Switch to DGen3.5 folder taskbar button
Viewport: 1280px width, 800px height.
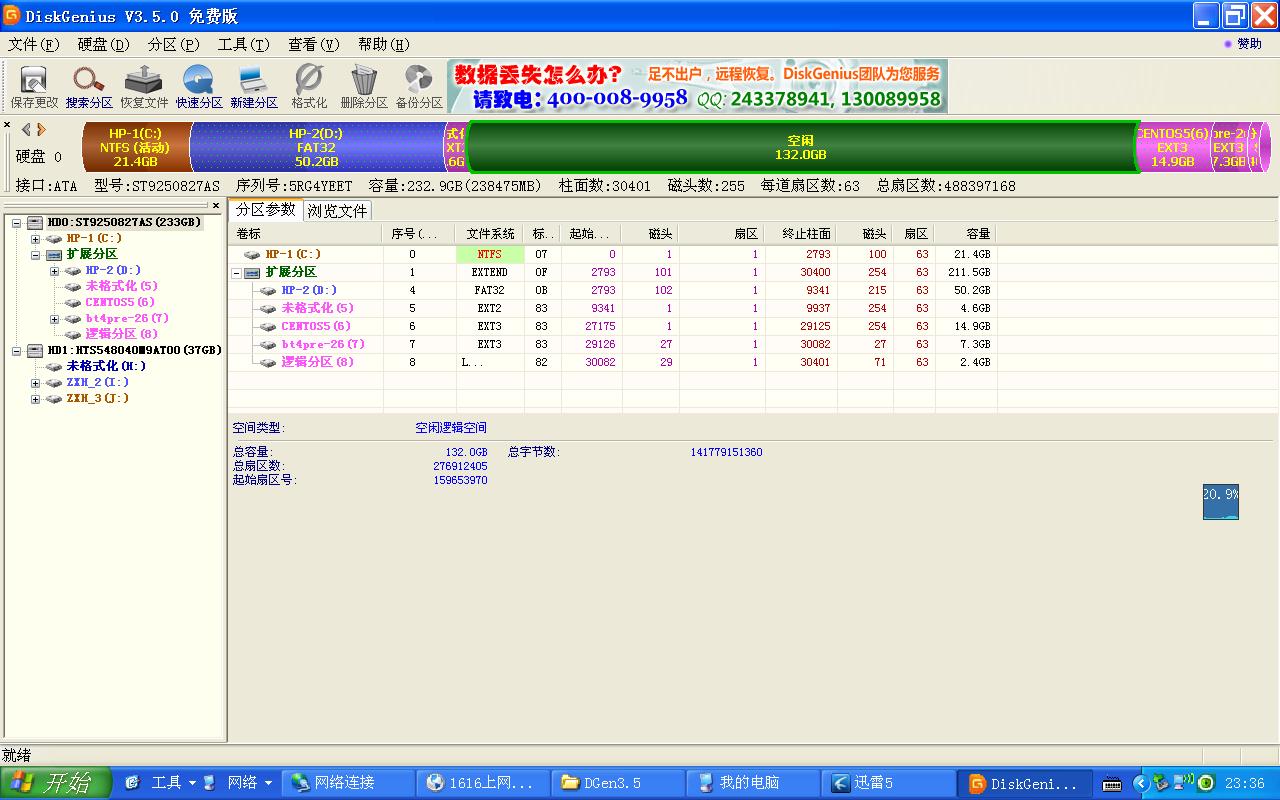[x=618, y=783]
